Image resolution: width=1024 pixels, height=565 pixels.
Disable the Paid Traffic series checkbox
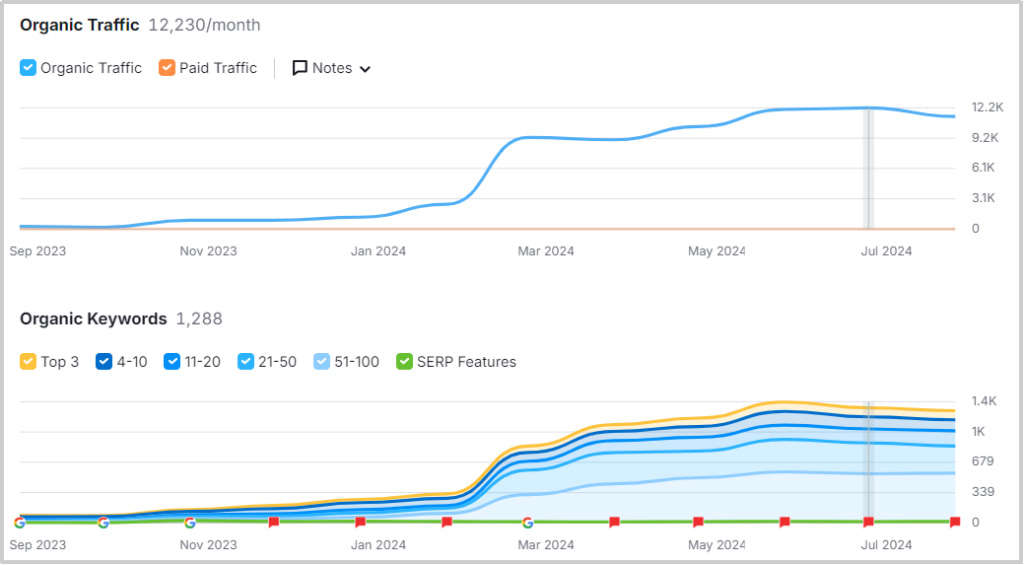(167, 68)
